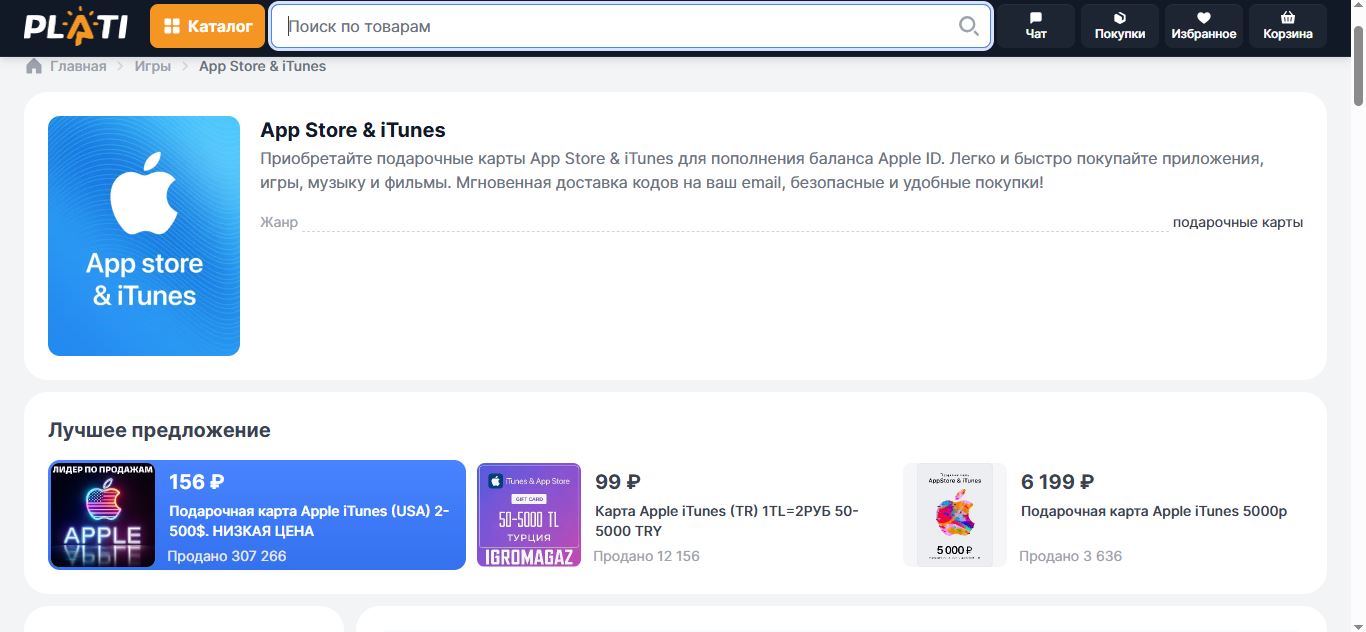Open the Каталог menu button

pos(208,26)
